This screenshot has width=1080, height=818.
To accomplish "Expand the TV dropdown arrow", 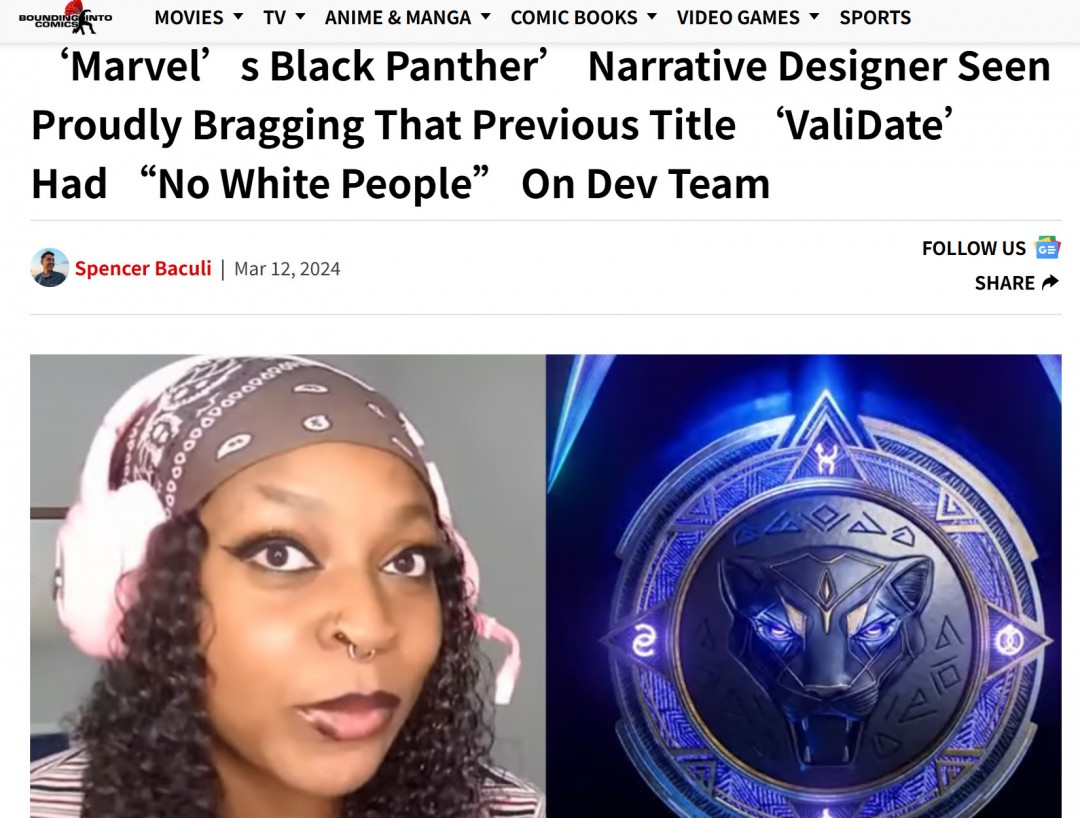I will [300, 16].
